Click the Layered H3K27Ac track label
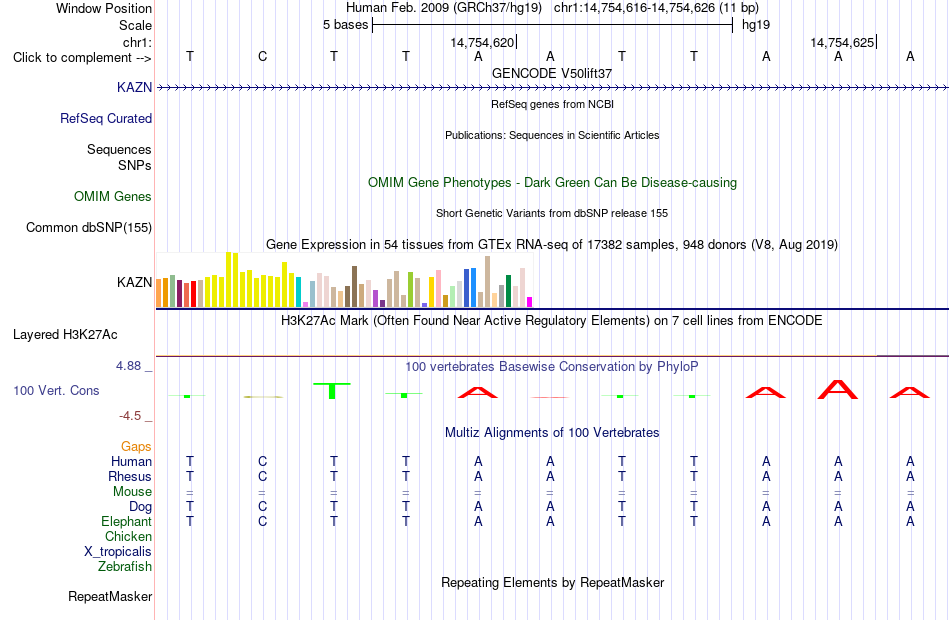The image size is (950, 620). click(65, 335)
